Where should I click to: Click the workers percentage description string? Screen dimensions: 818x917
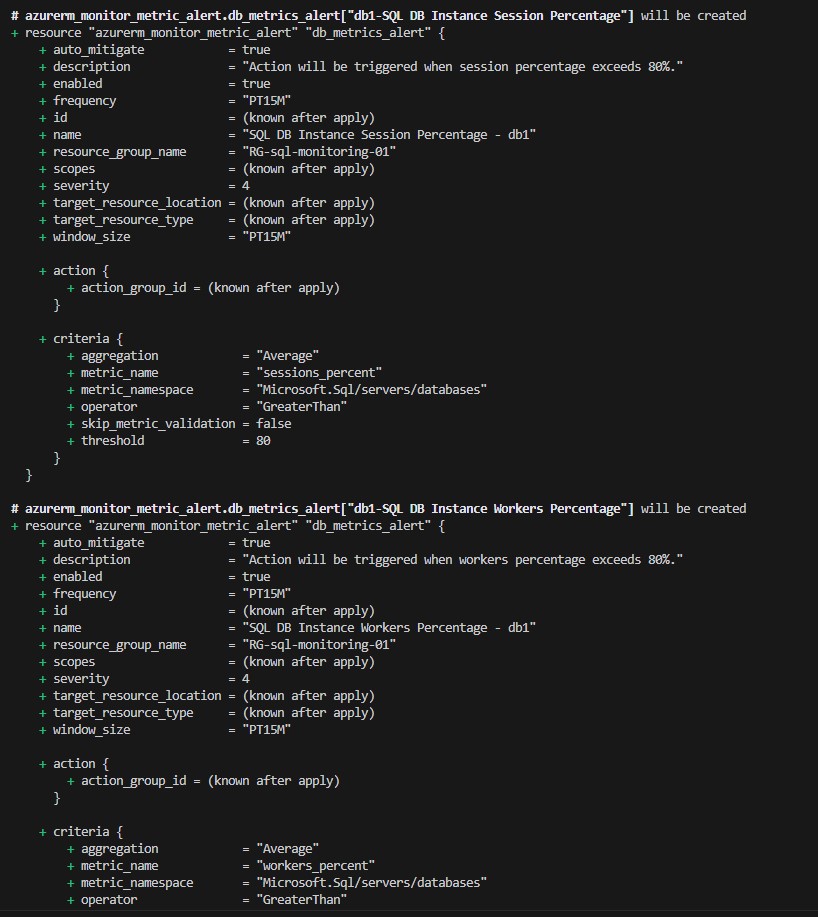pos(463,560)
